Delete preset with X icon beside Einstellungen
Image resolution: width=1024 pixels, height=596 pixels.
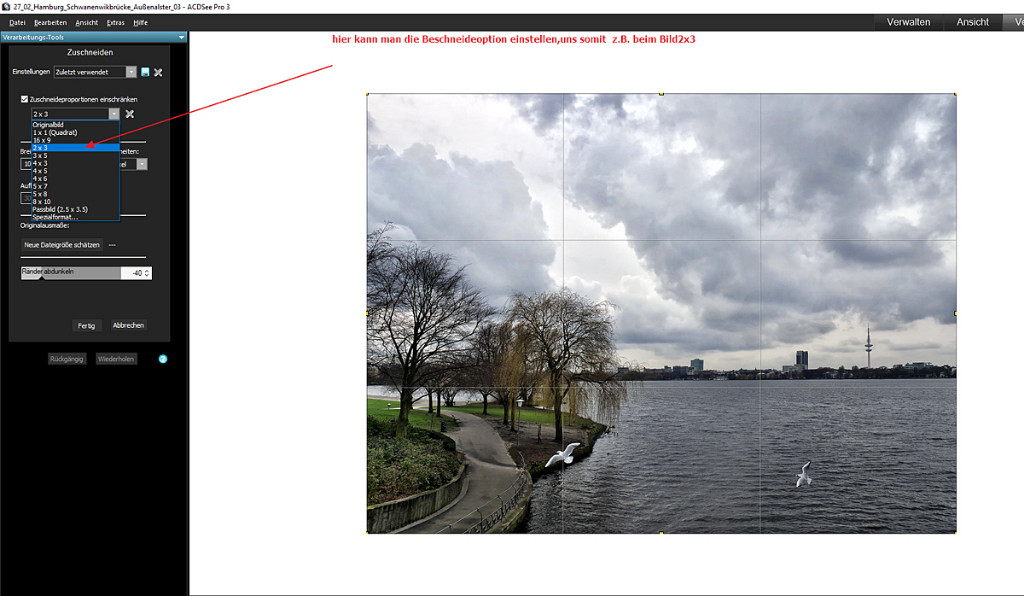158,72
